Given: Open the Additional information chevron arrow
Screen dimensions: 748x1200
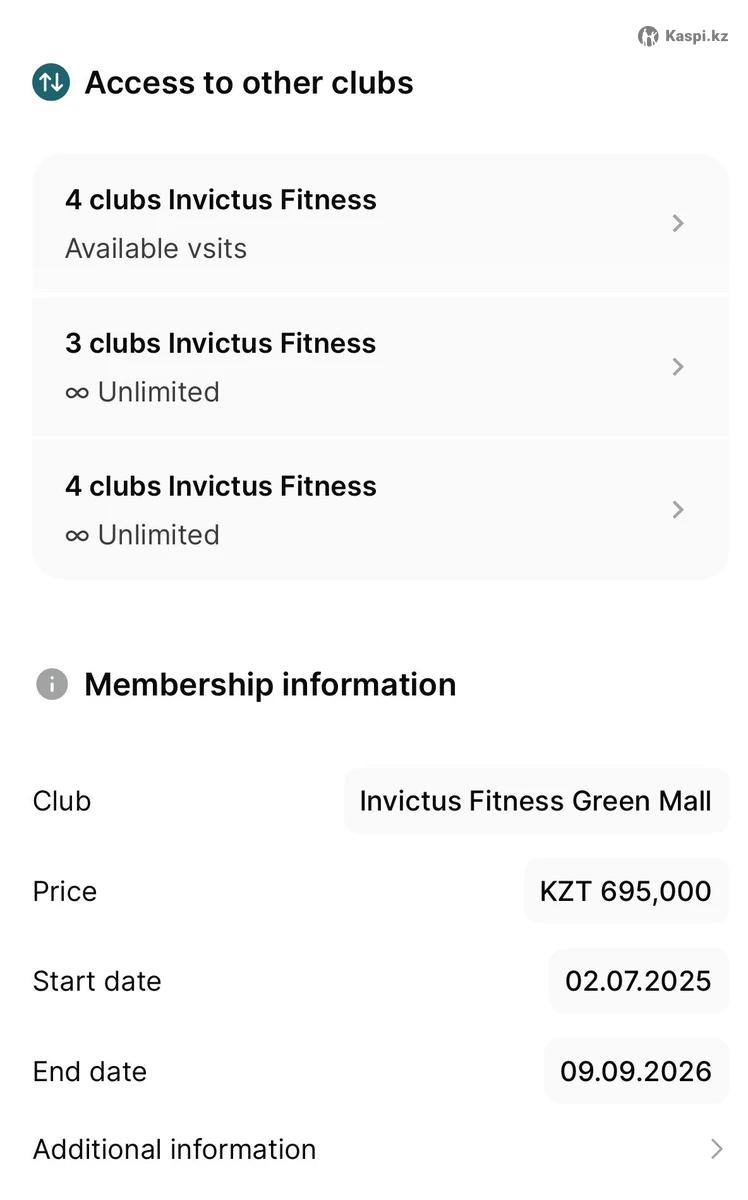Looking at the screenshot, I should pyautogui.click(x=716, y=1149).
